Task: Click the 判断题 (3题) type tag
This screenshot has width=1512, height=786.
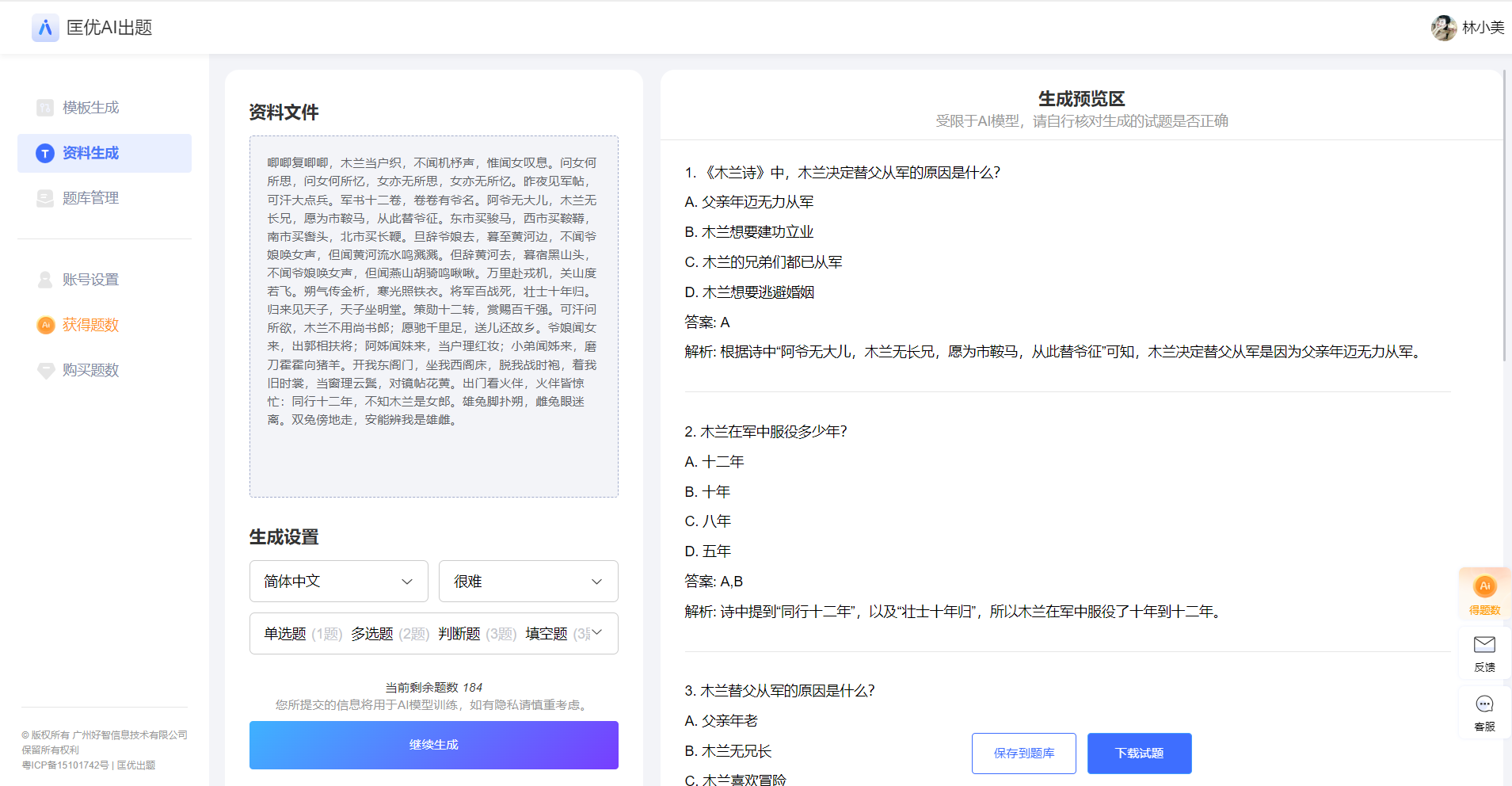Action: tap(477, 634)
